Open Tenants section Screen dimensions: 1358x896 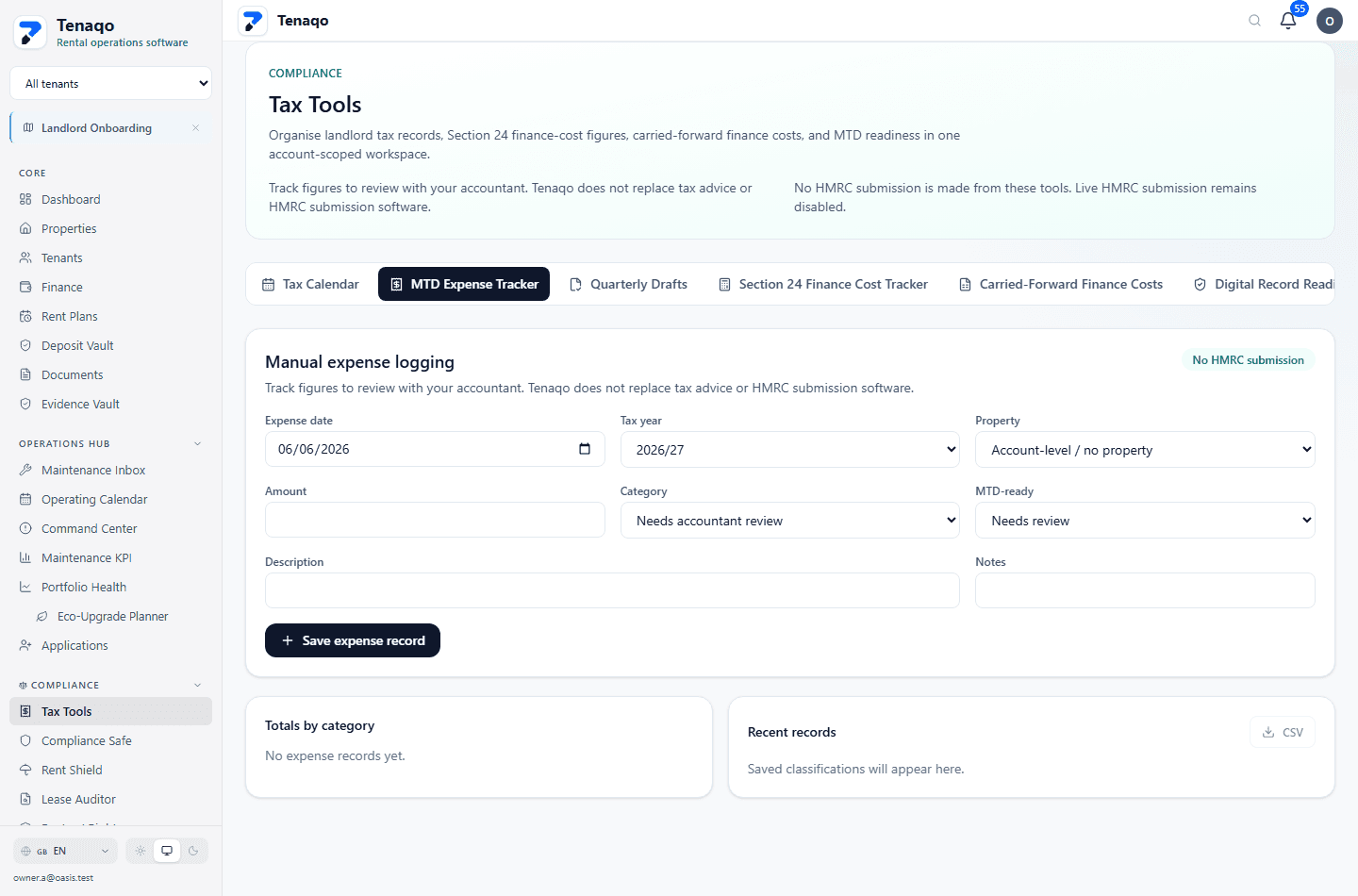click(111, 258)
